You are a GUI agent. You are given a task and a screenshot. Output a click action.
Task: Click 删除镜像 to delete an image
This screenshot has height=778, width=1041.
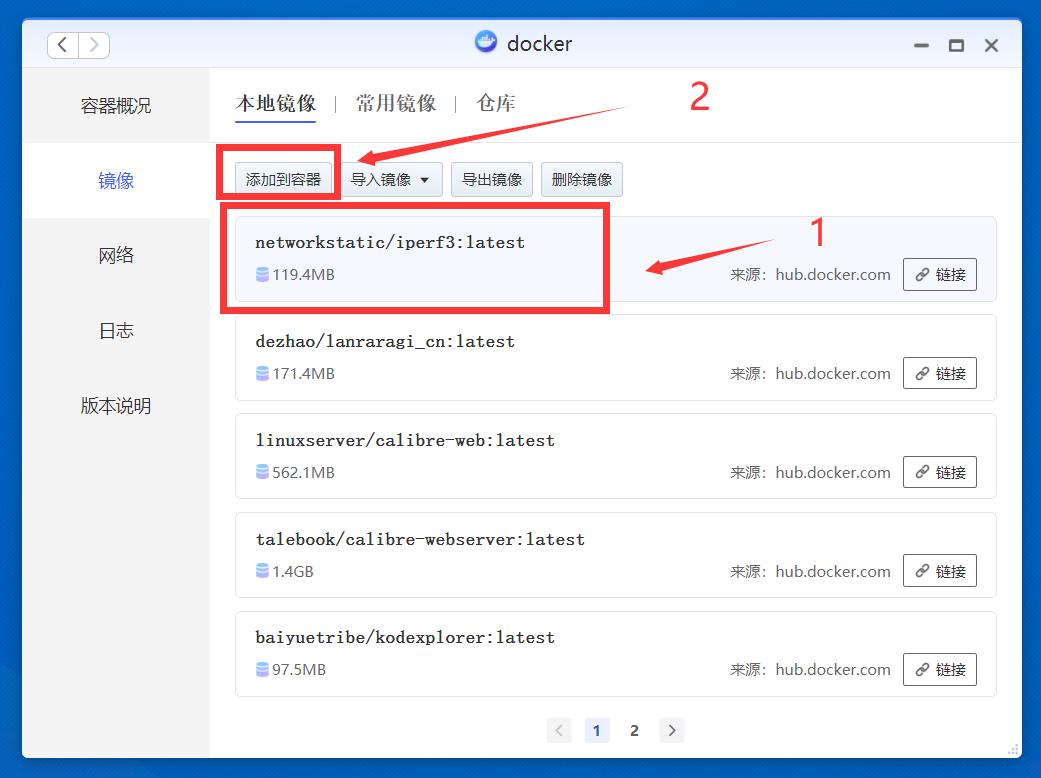pos(581,179)
